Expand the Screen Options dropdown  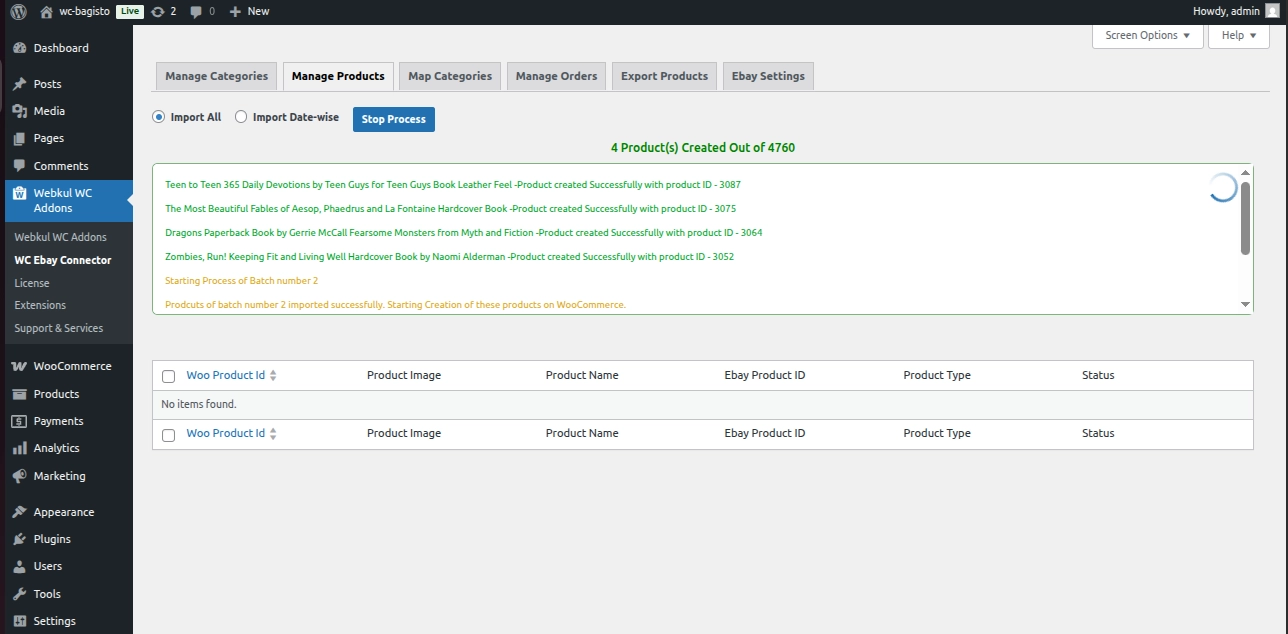point(1147,35)
